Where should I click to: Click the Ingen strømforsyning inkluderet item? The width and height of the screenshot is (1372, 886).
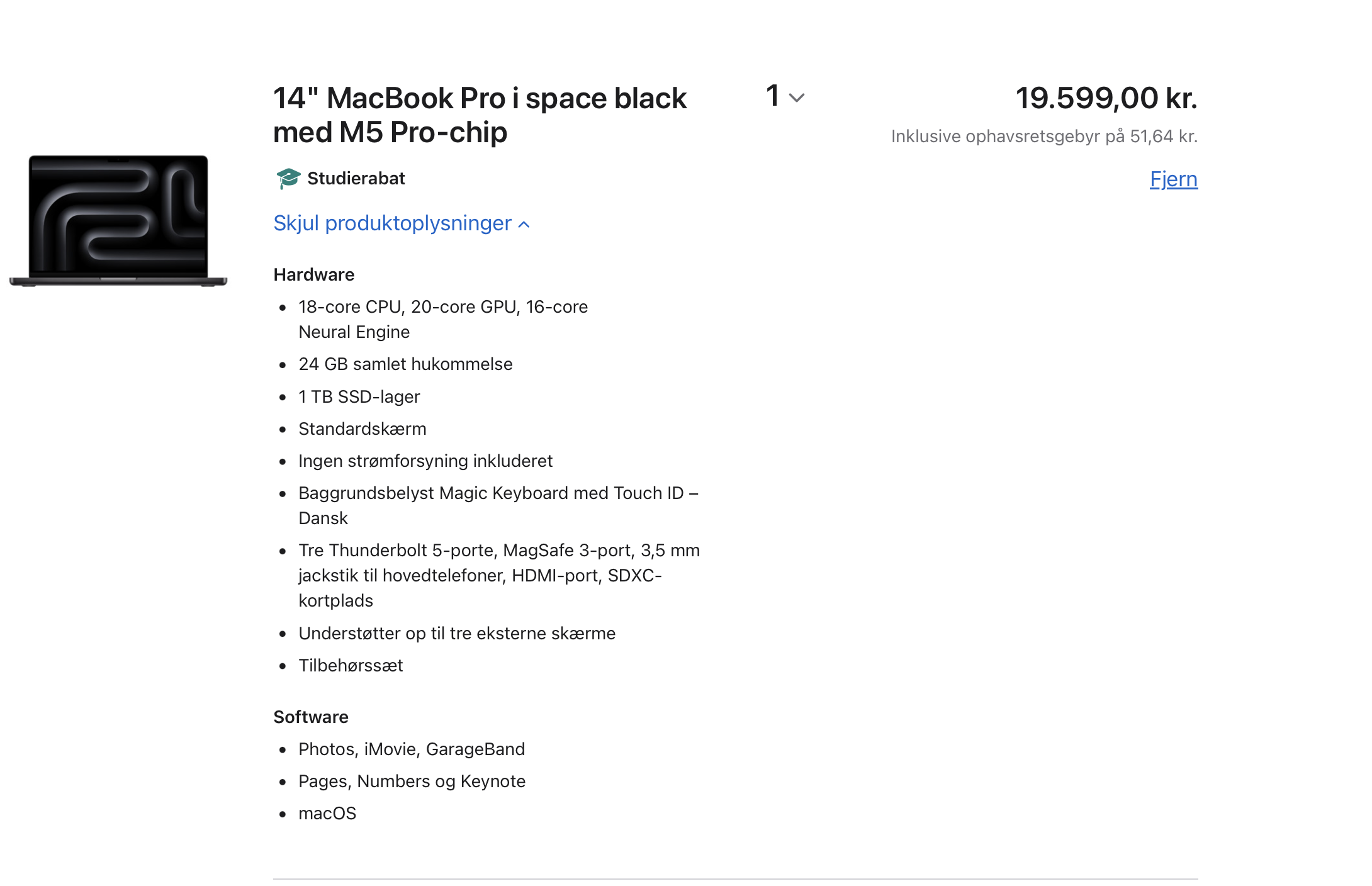(x=425, y=461)
